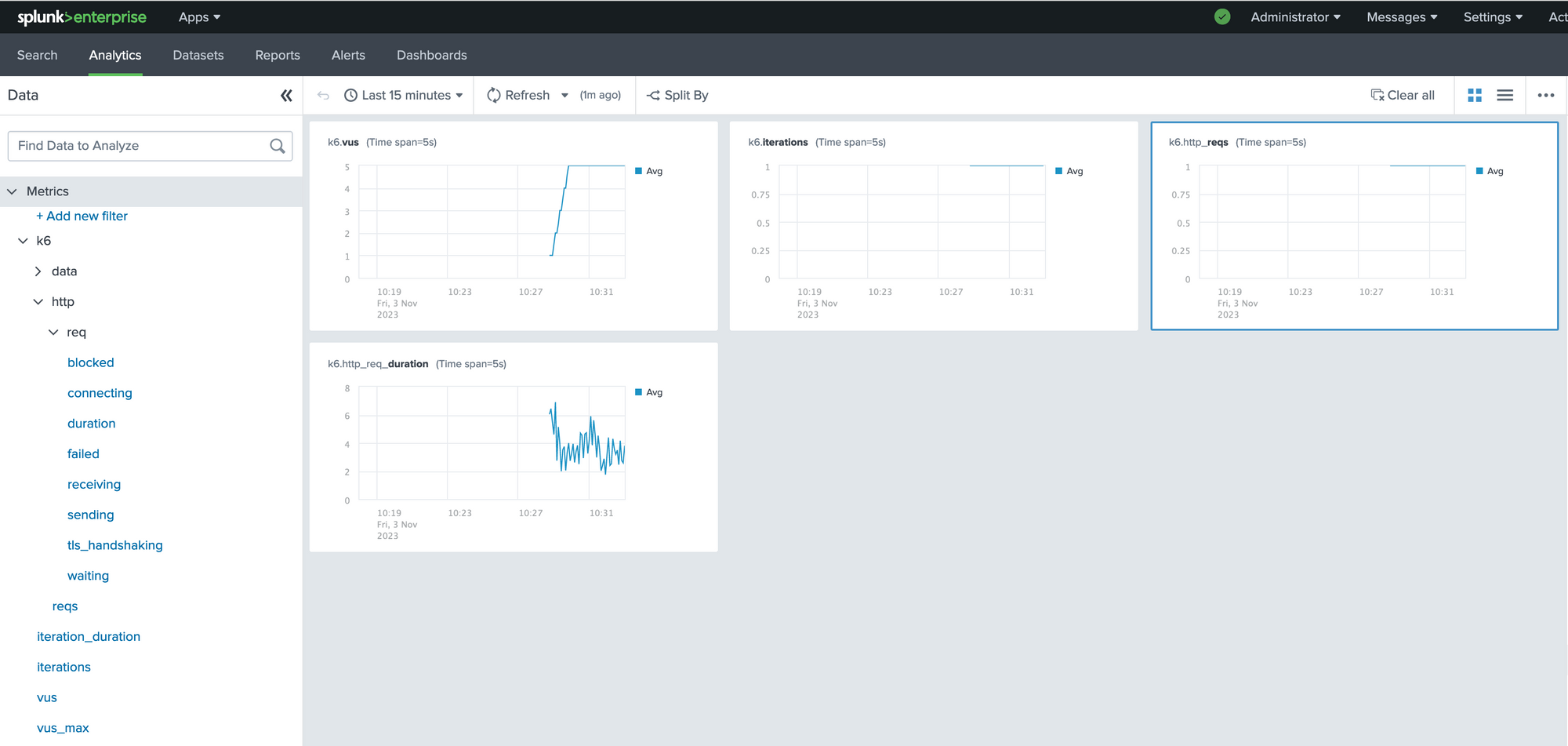Collapse the http tree node
Screen dimensions: 1568x746
click(x=38, y=302)
